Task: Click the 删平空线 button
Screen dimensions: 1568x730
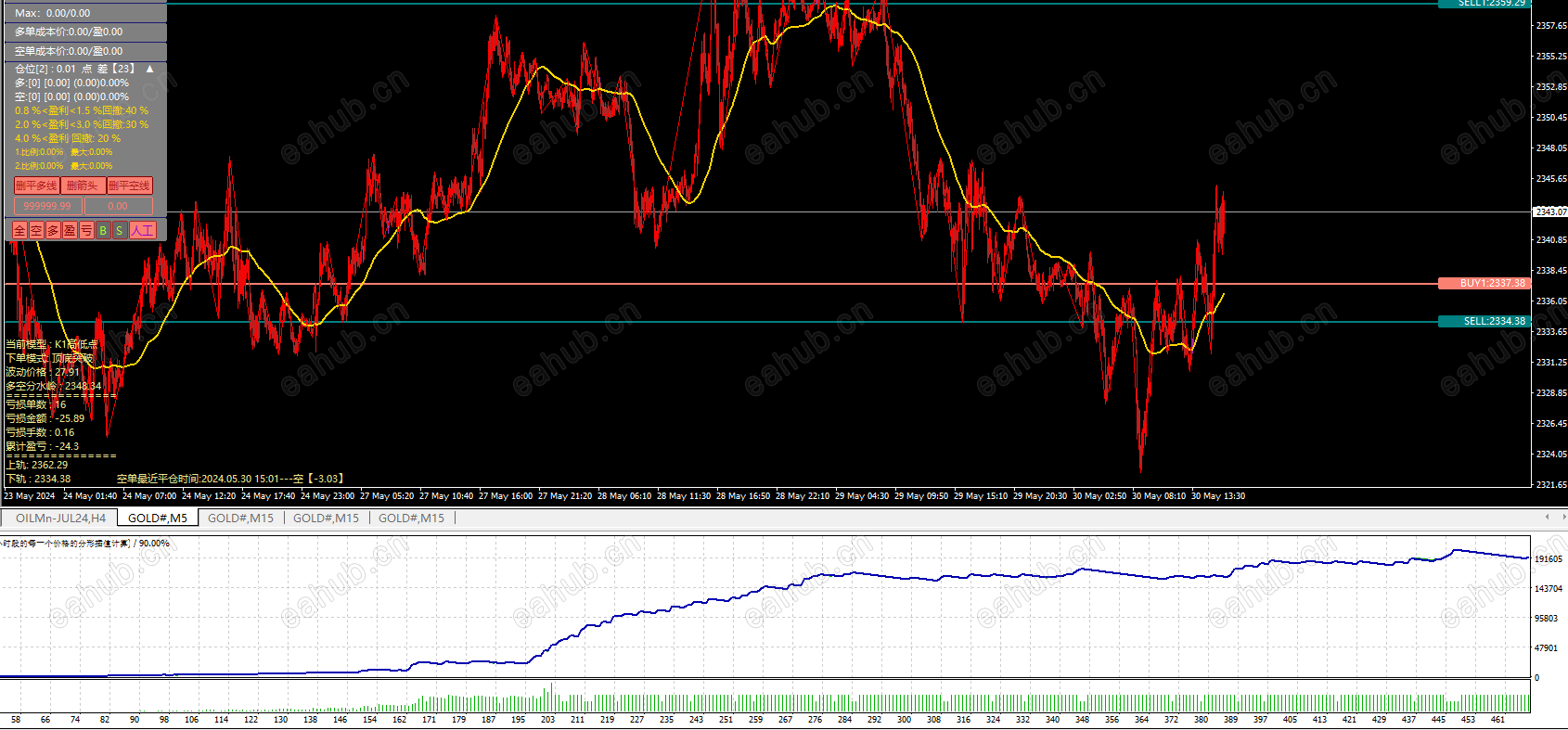Action: 130,186
